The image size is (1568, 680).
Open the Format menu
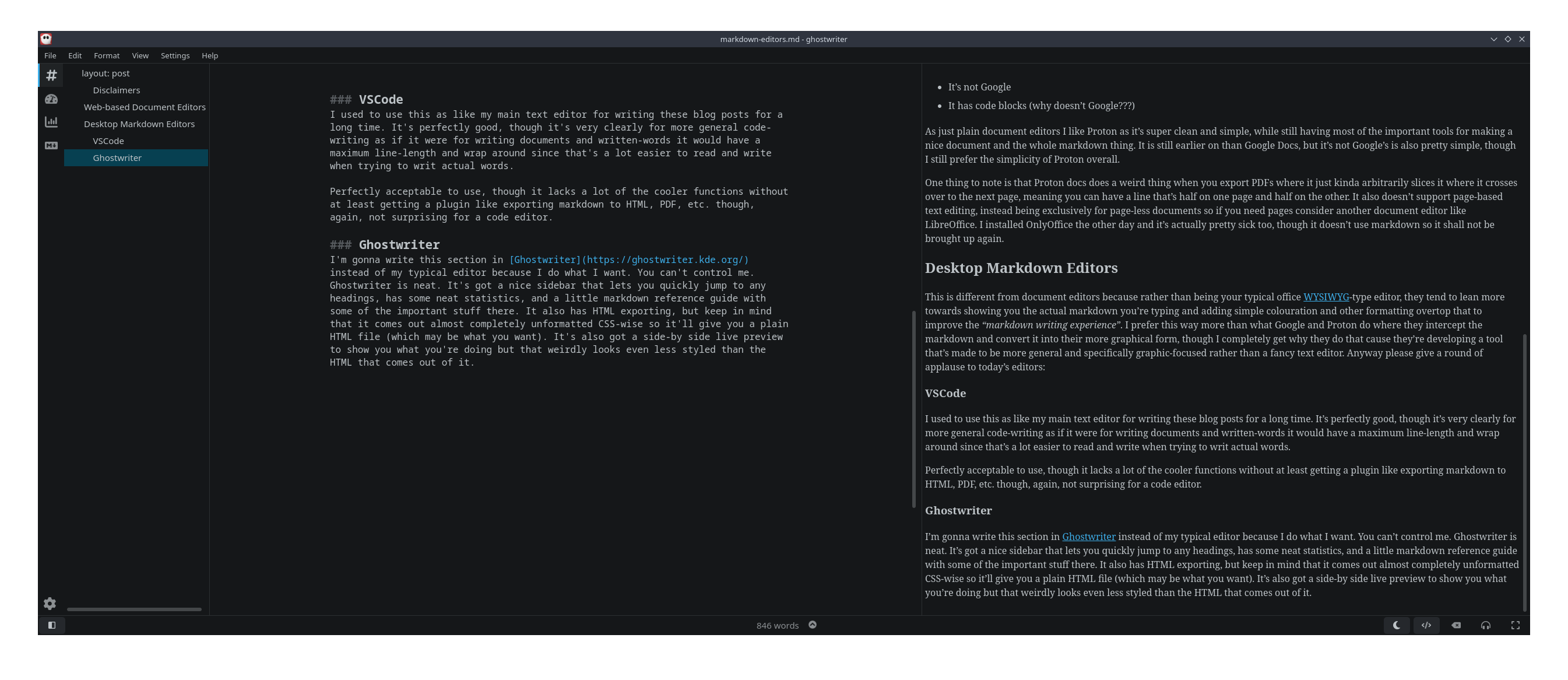107,55
